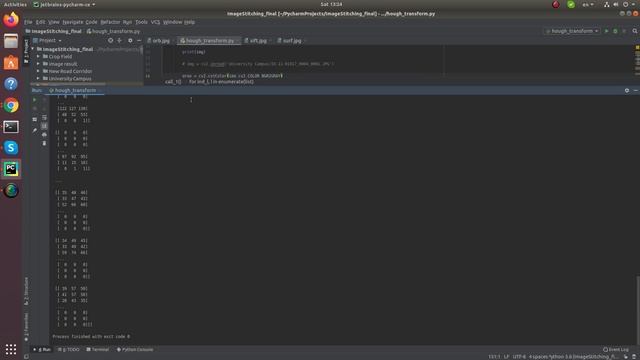Hide the Run tool window
Image resolution: width=640 pixels, height=360 pixels.
[x=636, y=90]
